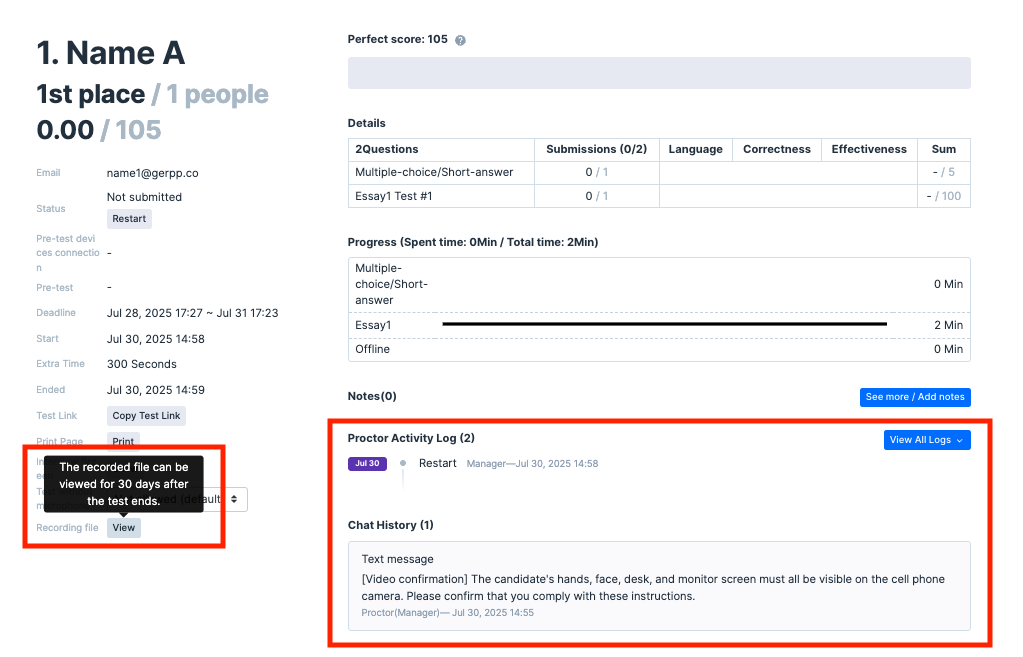Viewport: 1023px width, 657px height.
Task: Click the Sum column header
Action: 943,149
